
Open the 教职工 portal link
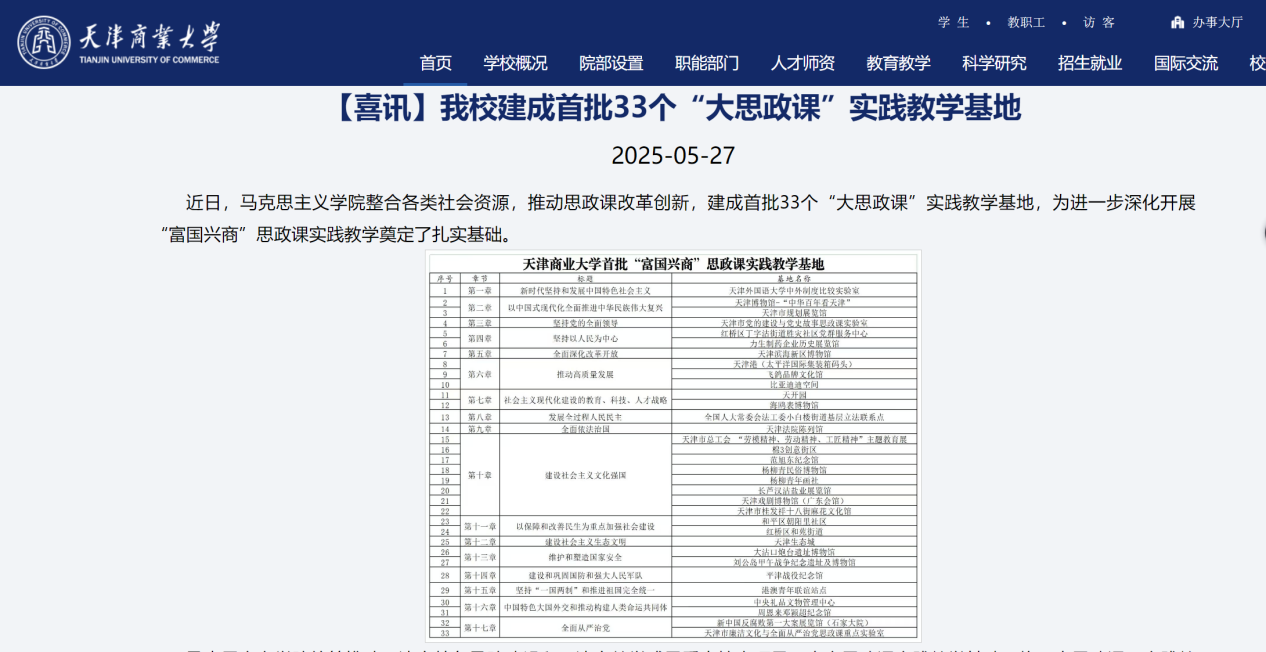click(1026, 22)
